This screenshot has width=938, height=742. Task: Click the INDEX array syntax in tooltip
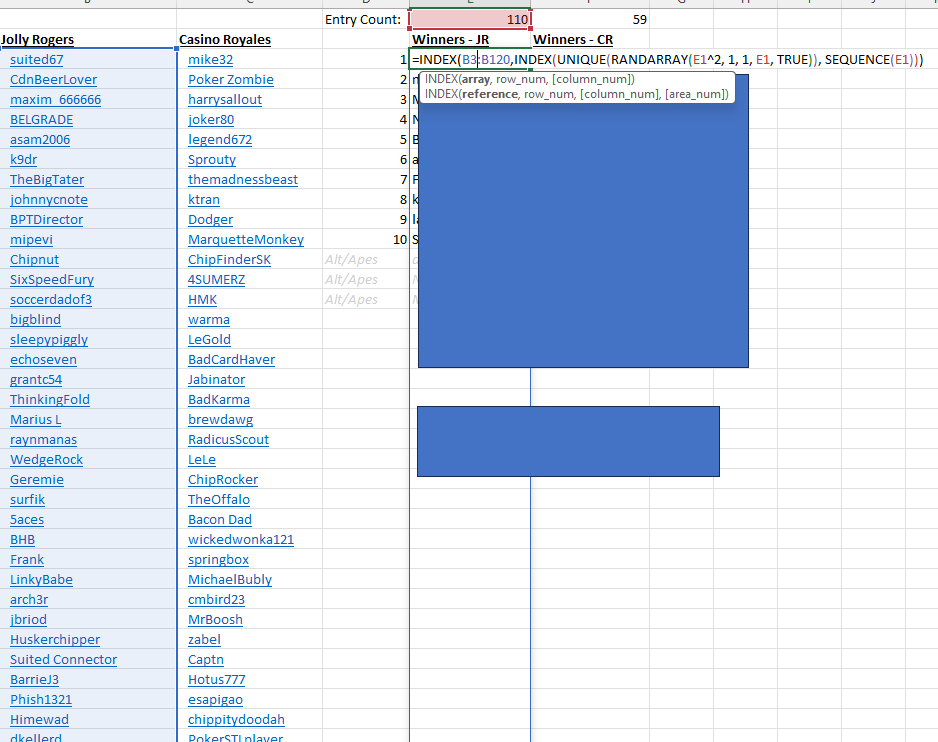coord(529,79)
